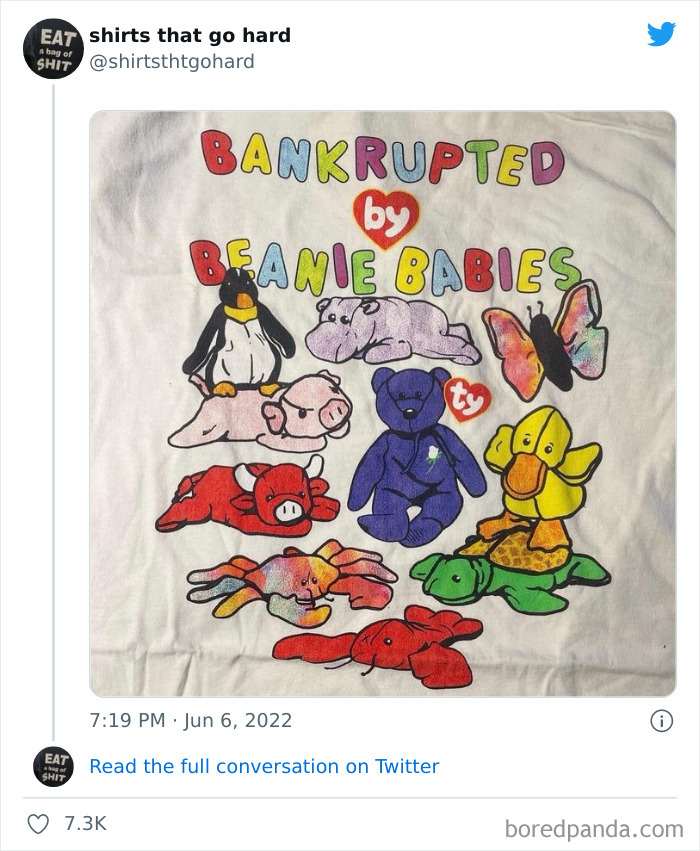Read the full conversation on Twitter
Screen dimensions: 700x851
click(x=264, y=766)
